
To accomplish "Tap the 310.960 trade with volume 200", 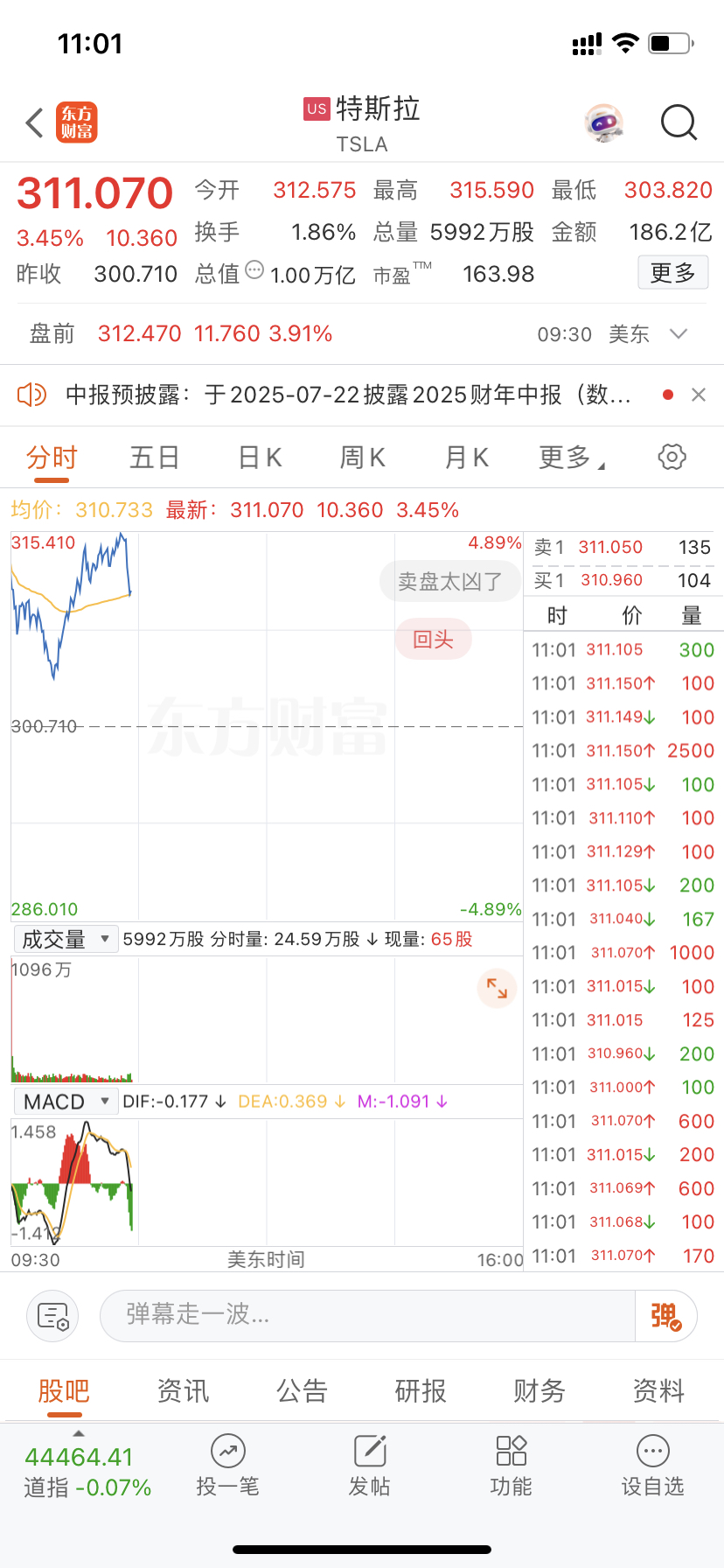I will (x=623, y=1054).
